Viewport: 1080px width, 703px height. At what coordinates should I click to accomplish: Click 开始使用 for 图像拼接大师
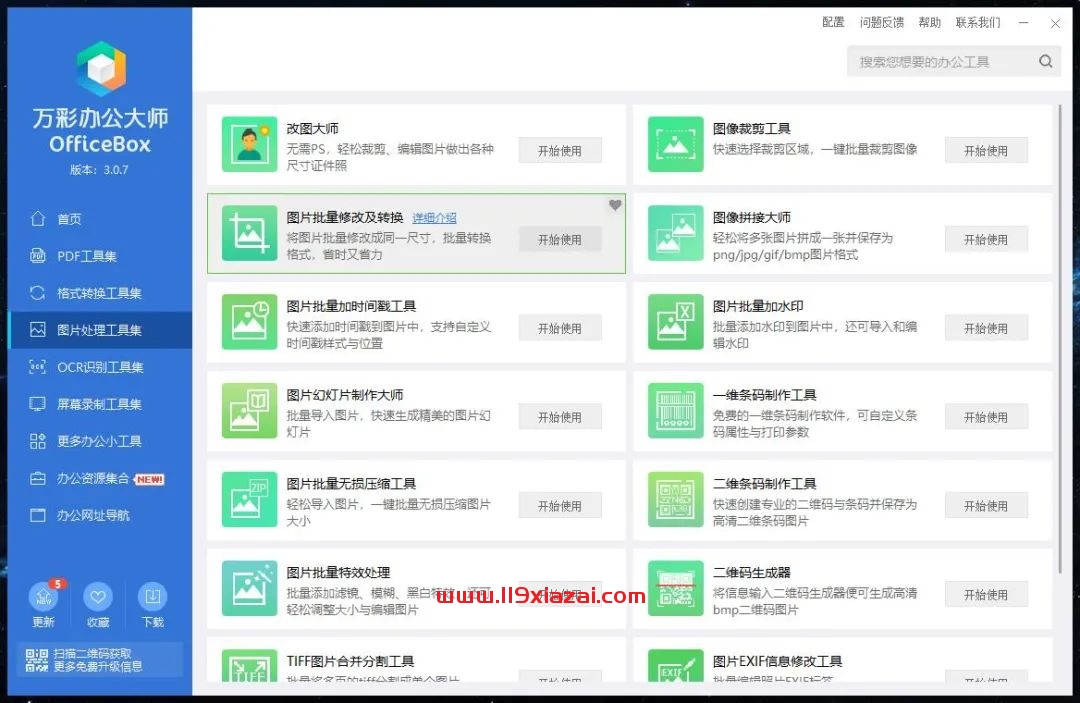click(x=986, y=240)
